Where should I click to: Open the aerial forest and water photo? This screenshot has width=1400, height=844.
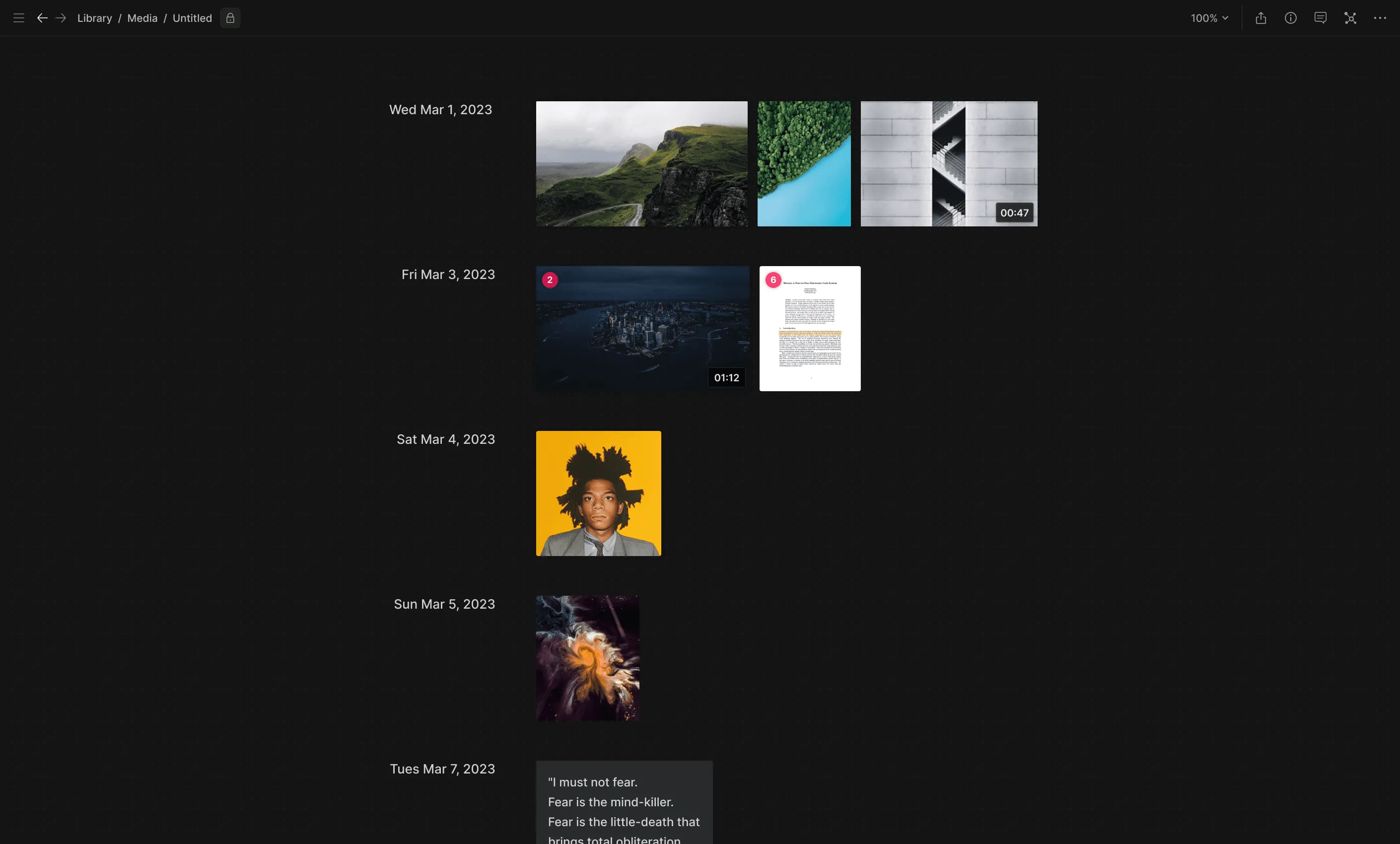[x=804, y=164]
